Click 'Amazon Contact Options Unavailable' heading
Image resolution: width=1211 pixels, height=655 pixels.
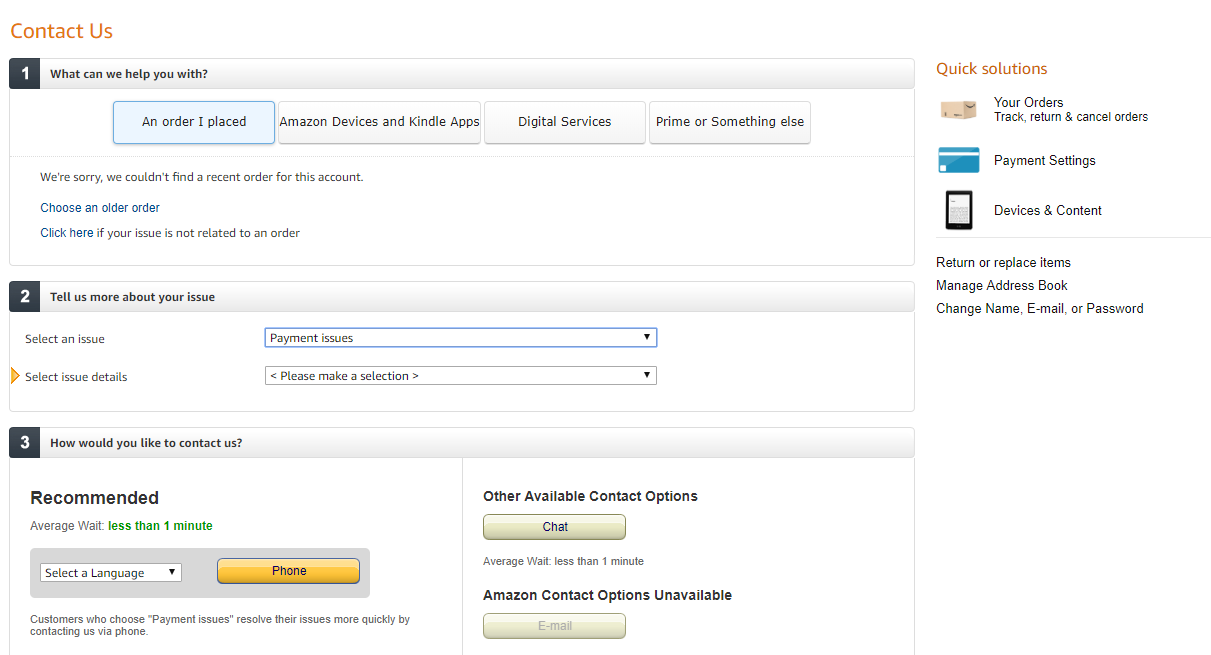click(x=607, y=595)
